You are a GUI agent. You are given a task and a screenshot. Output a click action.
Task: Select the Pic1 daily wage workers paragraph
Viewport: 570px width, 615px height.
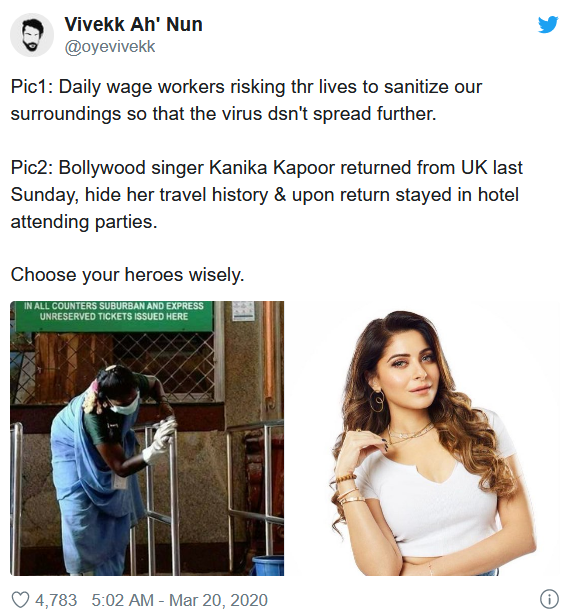[246, 100]
